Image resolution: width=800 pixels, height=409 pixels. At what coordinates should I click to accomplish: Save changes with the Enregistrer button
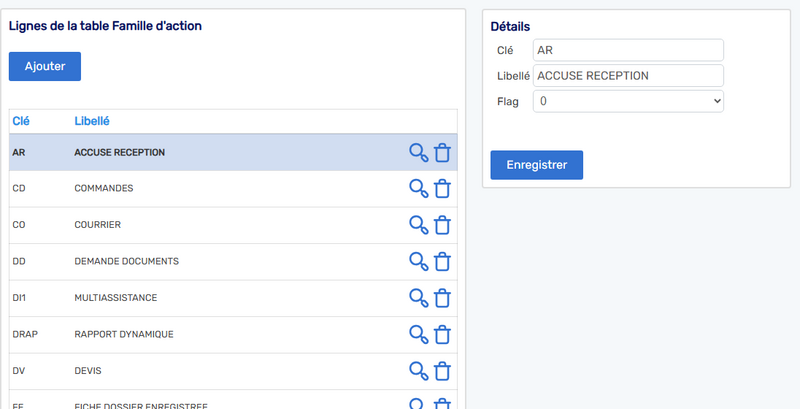click(537, 165)
